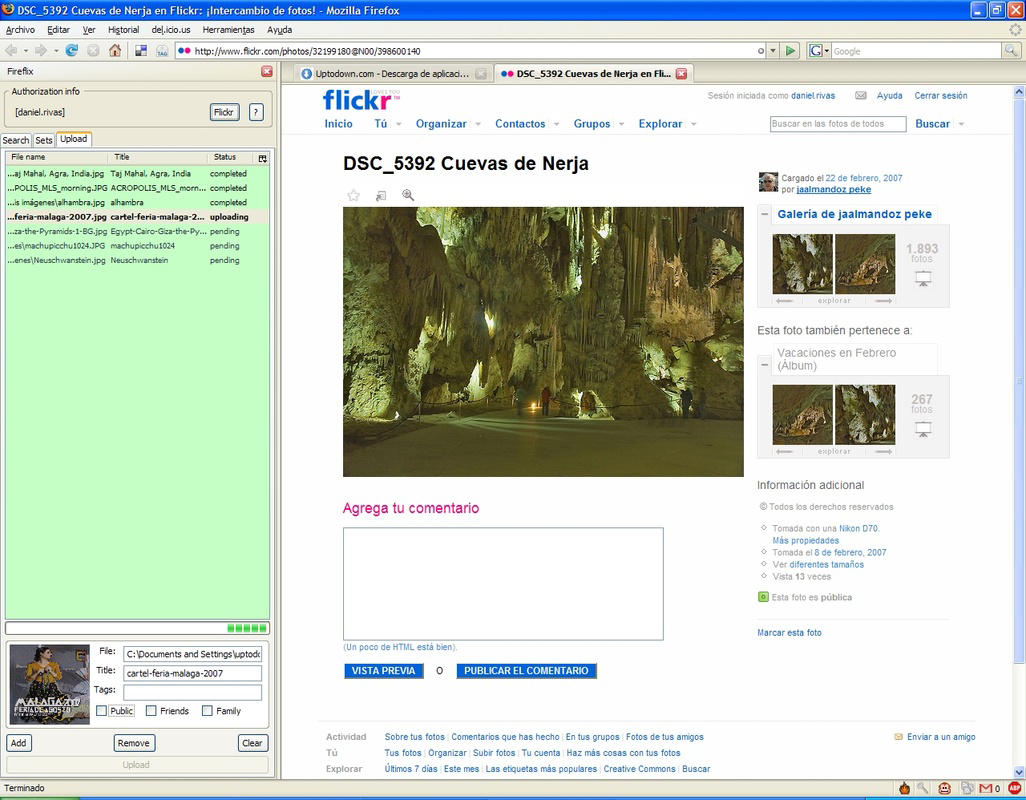The width and height of the screenshot is (1026, 800).
Task: Go back with the browser back arrow
Action: [11, 50]
